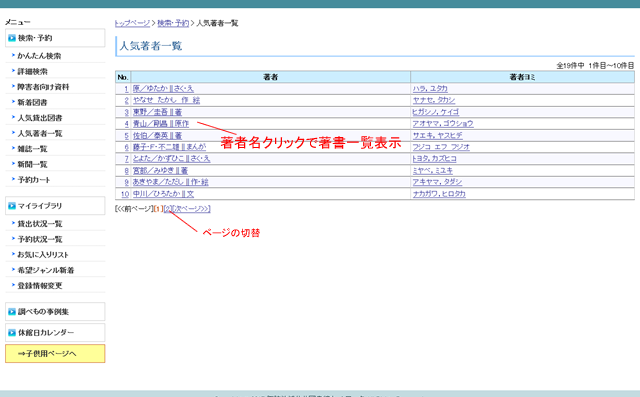Click the reading トヨタ,カズヒコ link
The height and width of the screenshot is (397, 640).
click(434, 159)
